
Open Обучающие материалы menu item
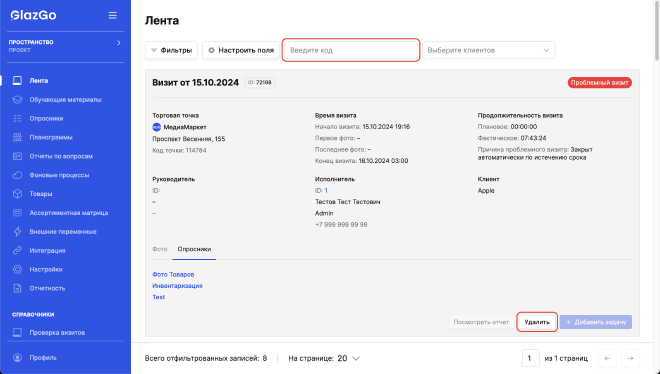point(65,99)
